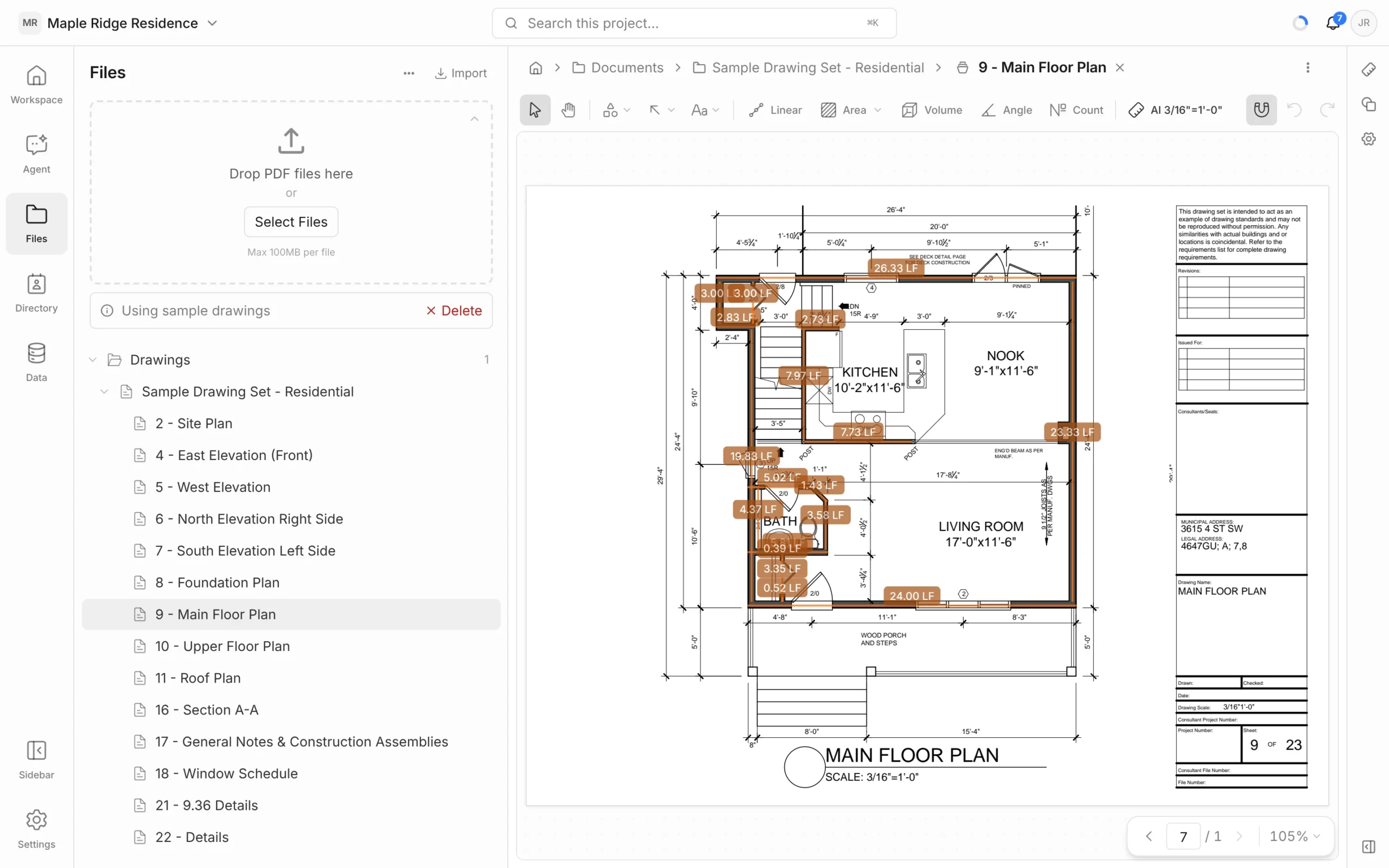Image resolution: width=1389 pixels, height=868 pixels.
Task: Open the Directory section
Action: pos(36,293)
